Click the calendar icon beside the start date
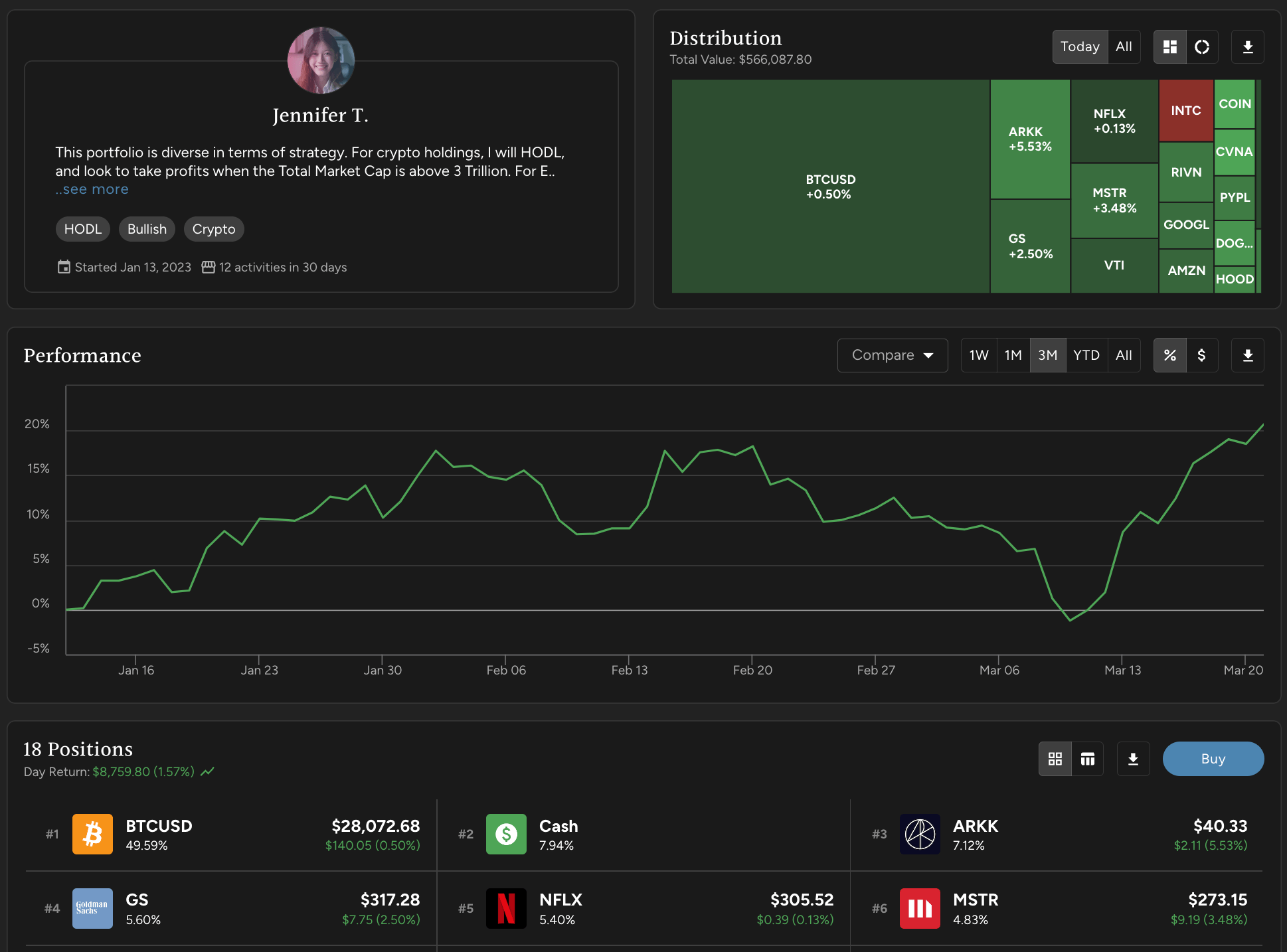Viewport: 1287px width, 952px height. tap(64, 266)
